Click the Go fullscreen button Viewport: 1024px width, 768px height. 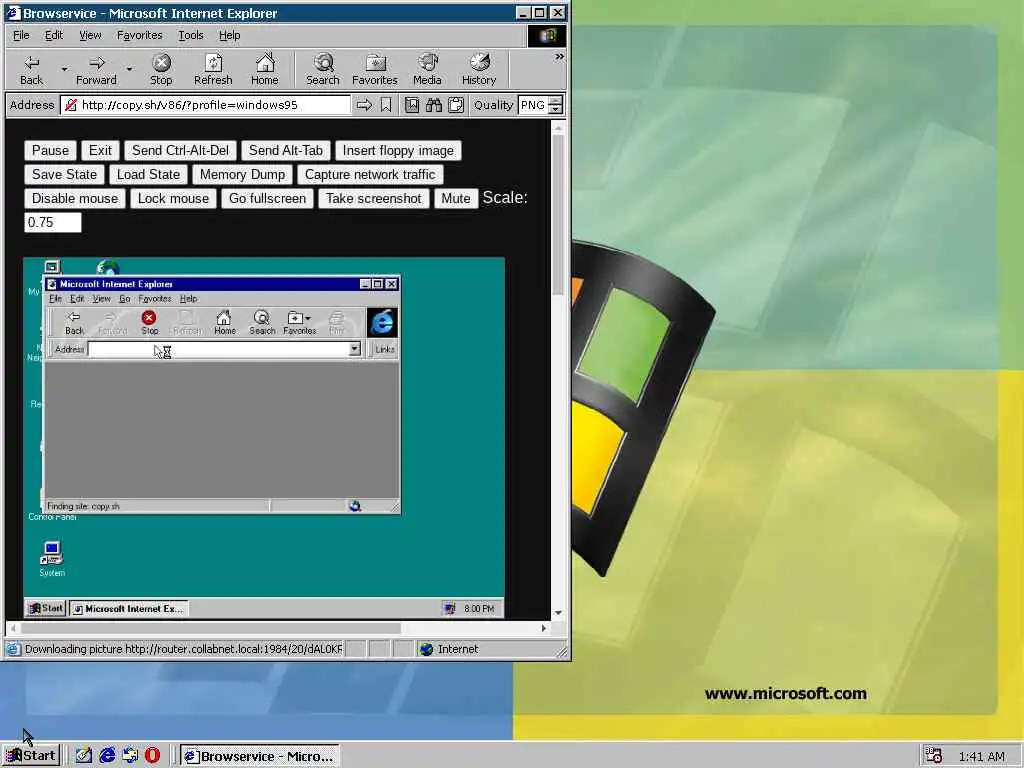[x=267, y=199]
